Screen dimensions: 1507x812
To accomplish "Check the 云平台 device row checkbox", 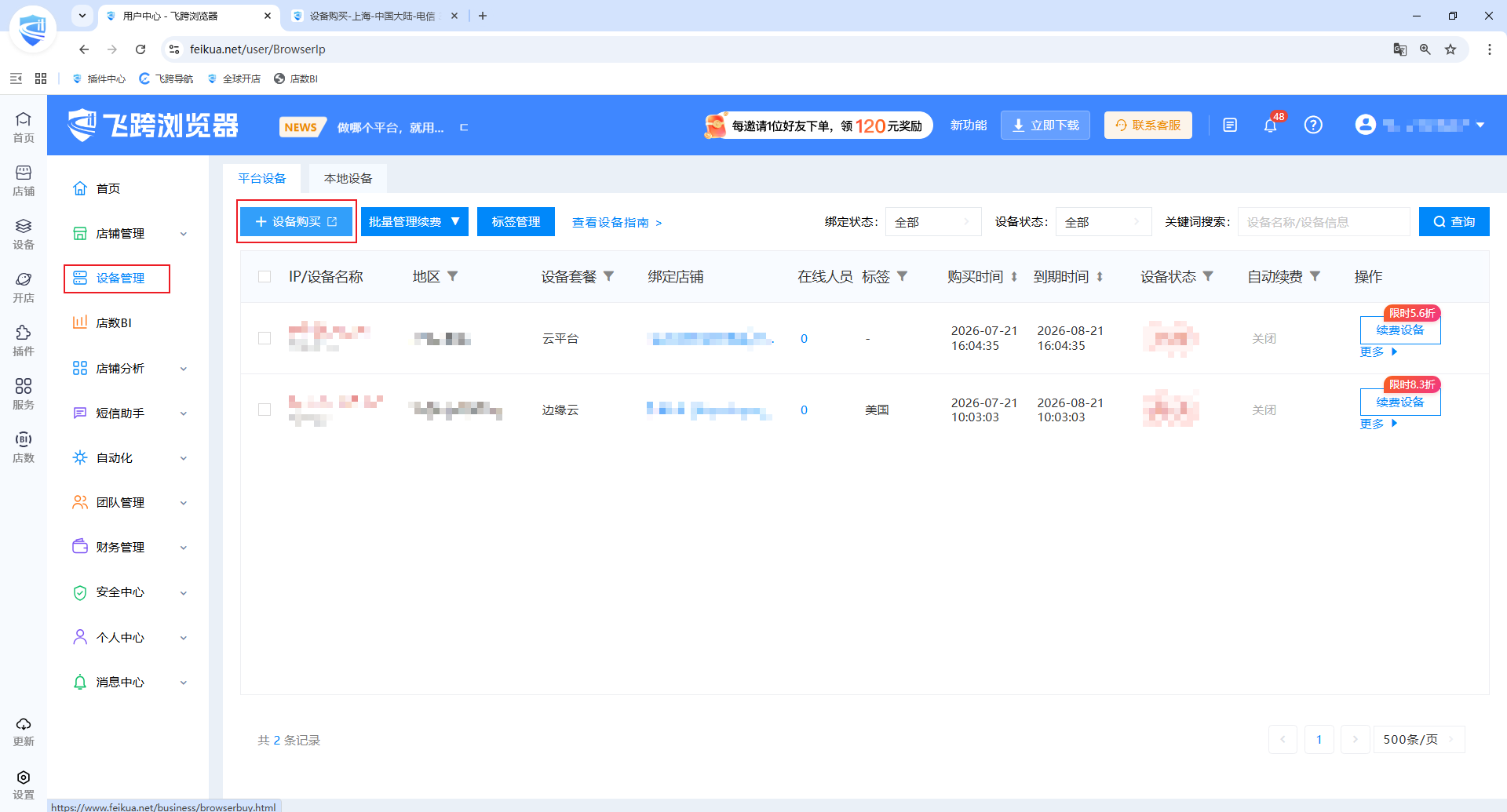I will (265, 338).
